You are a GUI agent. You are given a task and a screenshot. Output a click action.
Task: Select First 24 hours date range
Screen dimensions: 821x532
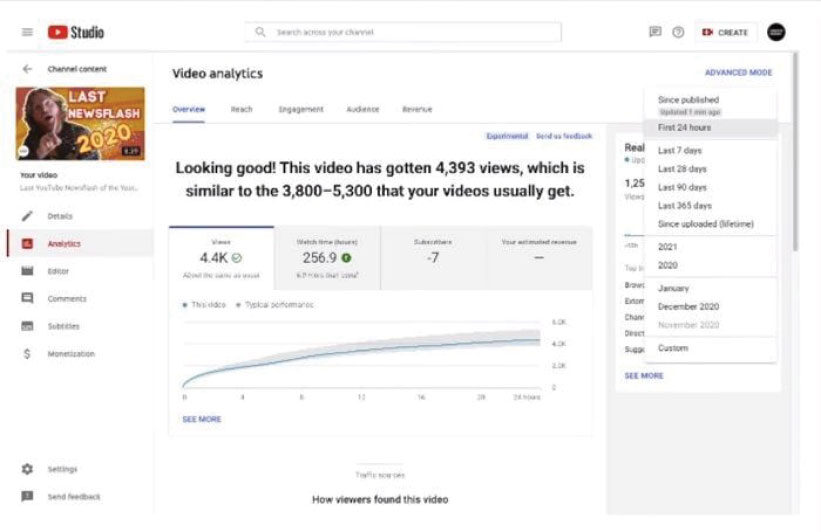point(685,128)
